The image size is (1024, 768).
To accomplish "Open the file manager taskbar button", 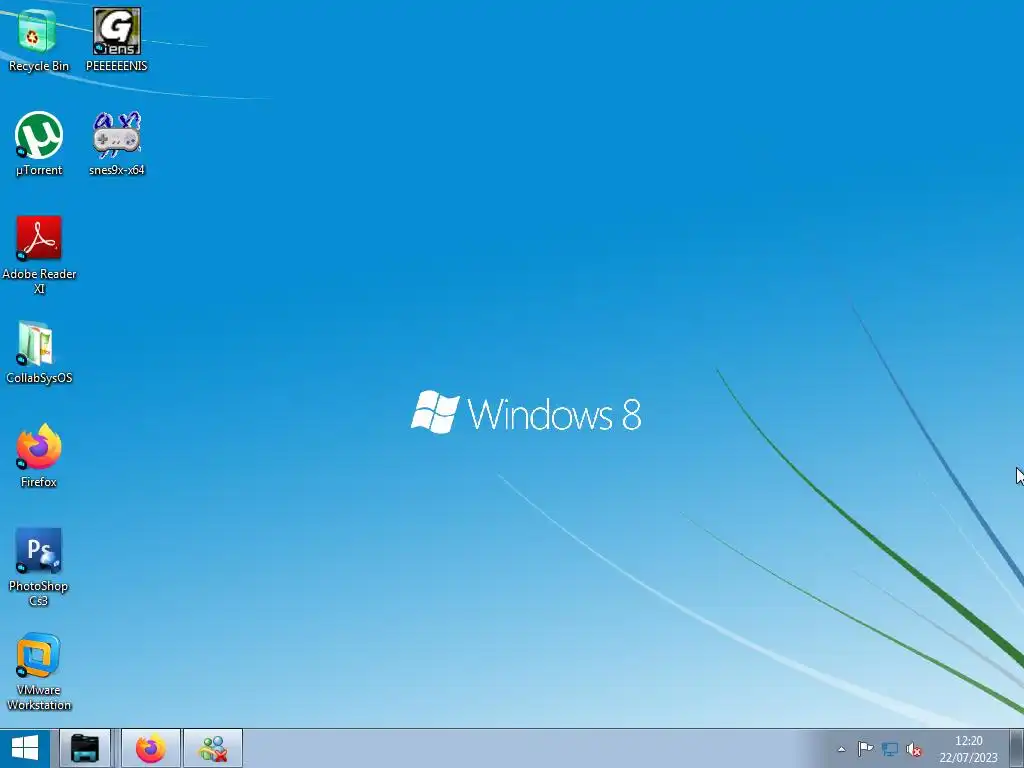I will (x=85, y=748).
